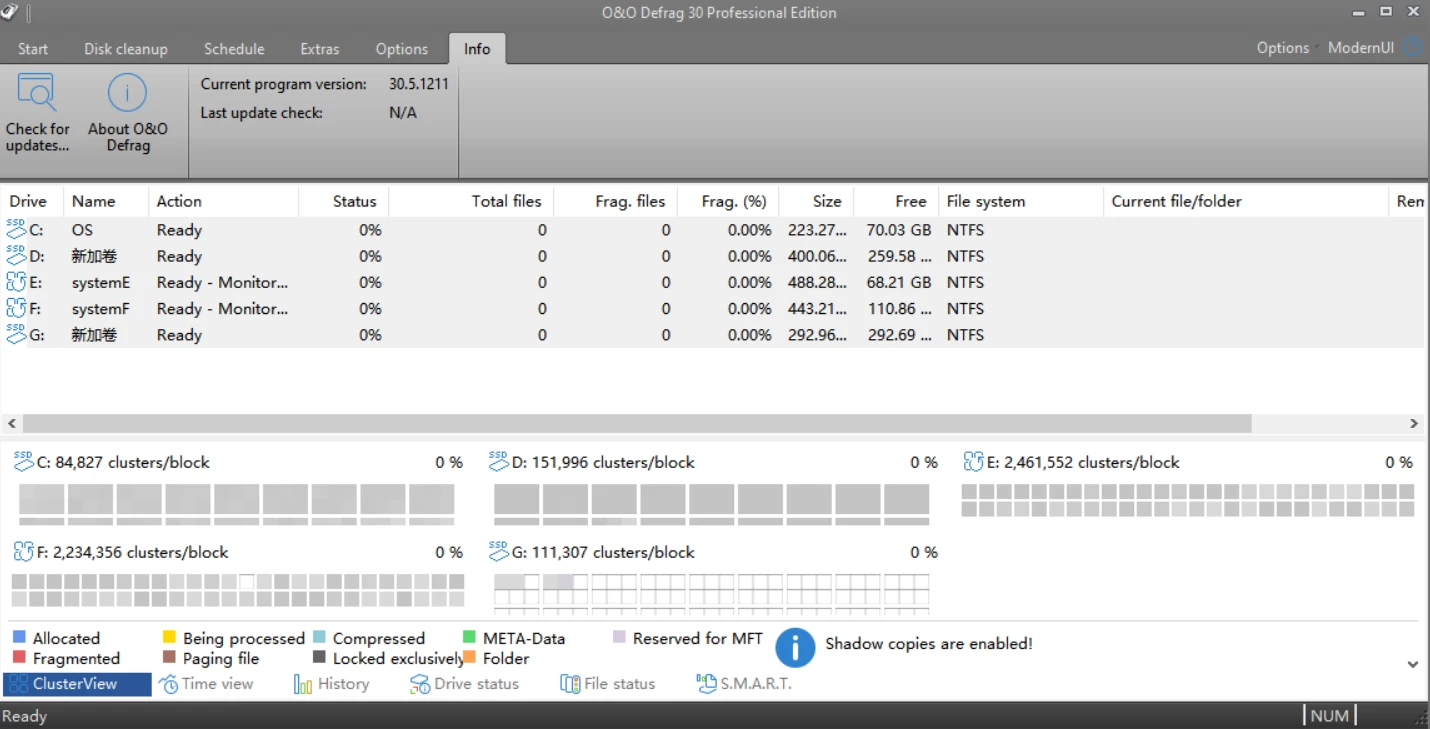Switch to the Disk cleanup tab
The width and height of the screenshot is (1430, 729).
click(126, 49)
